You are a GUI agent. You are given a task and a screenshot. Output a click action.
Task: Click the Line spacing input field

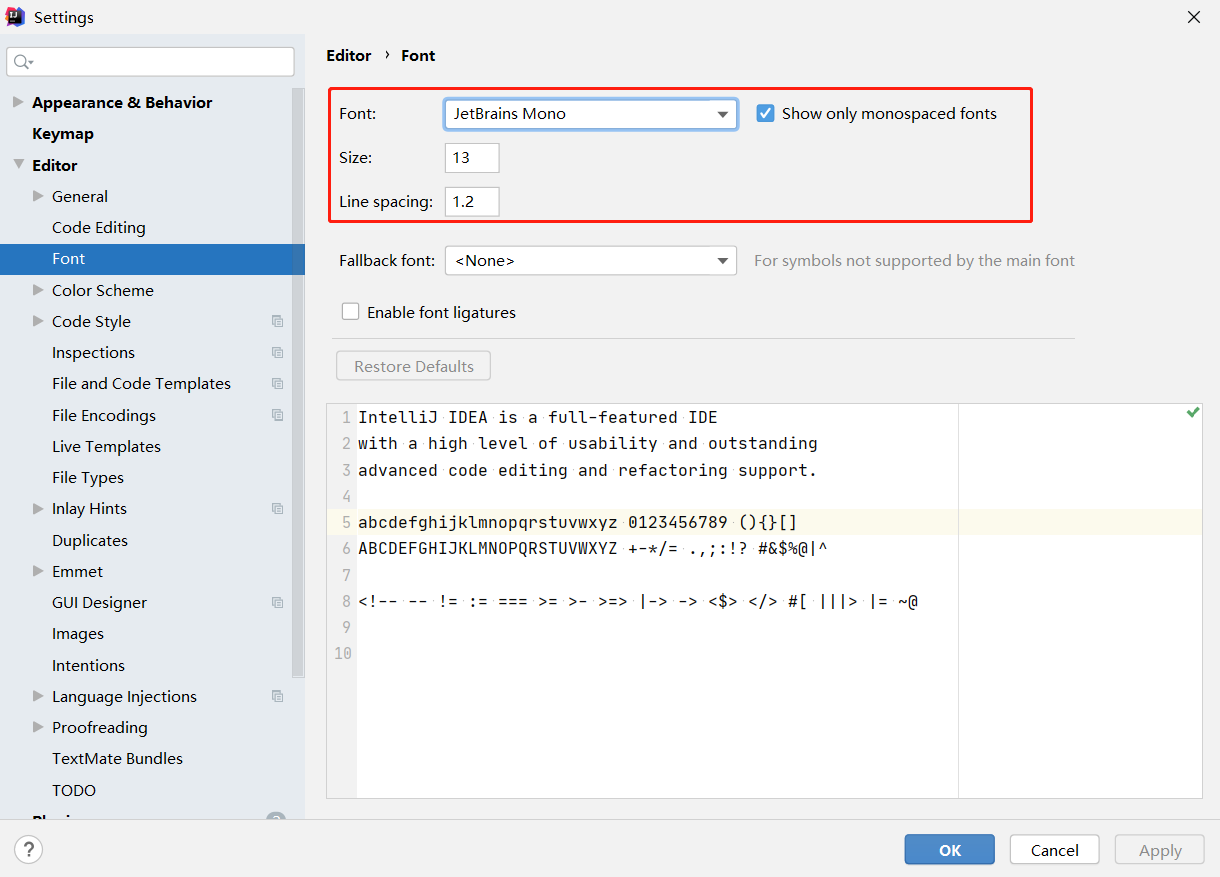472,202
